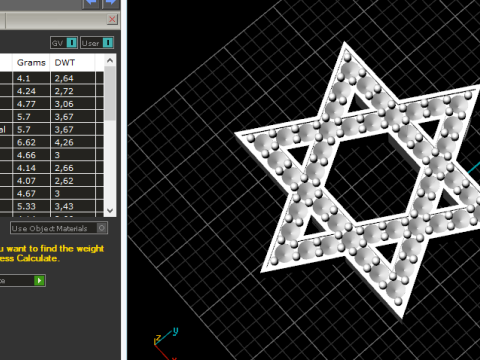
Task: Select the 4.77 grams cell
Action: 31,104
